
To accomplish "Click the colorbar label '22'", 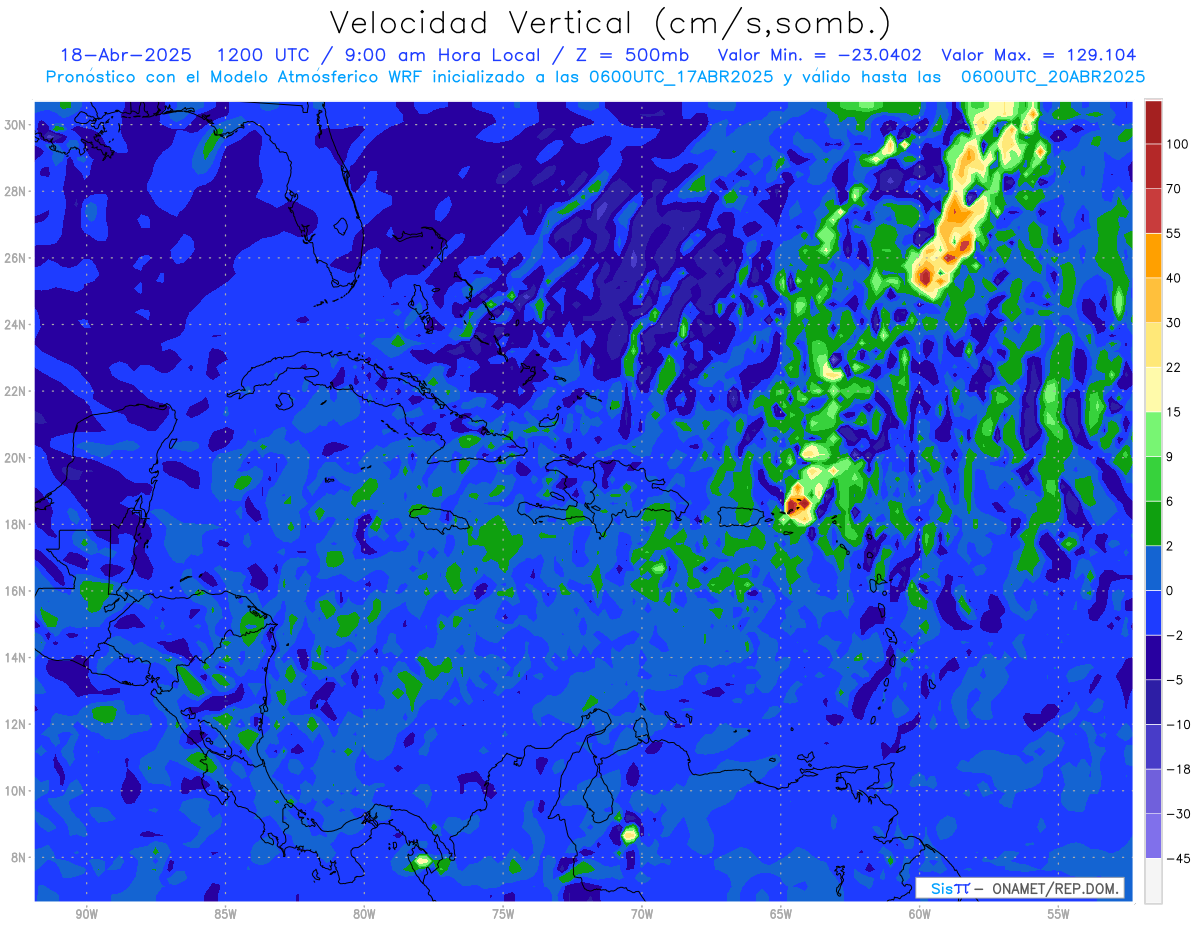I will tap(1173, 367).
